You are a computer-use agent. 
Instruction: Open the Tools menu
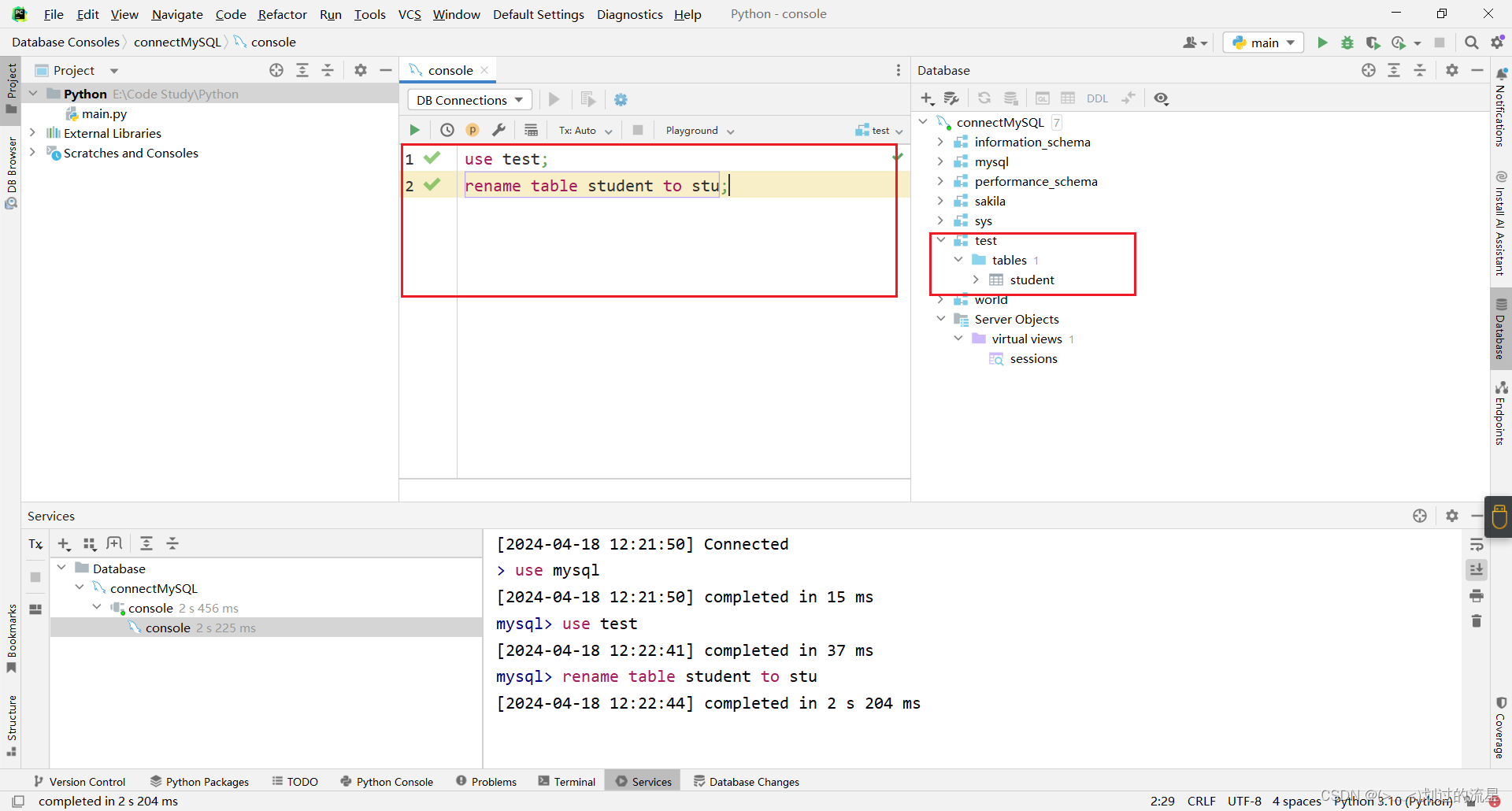369,14
